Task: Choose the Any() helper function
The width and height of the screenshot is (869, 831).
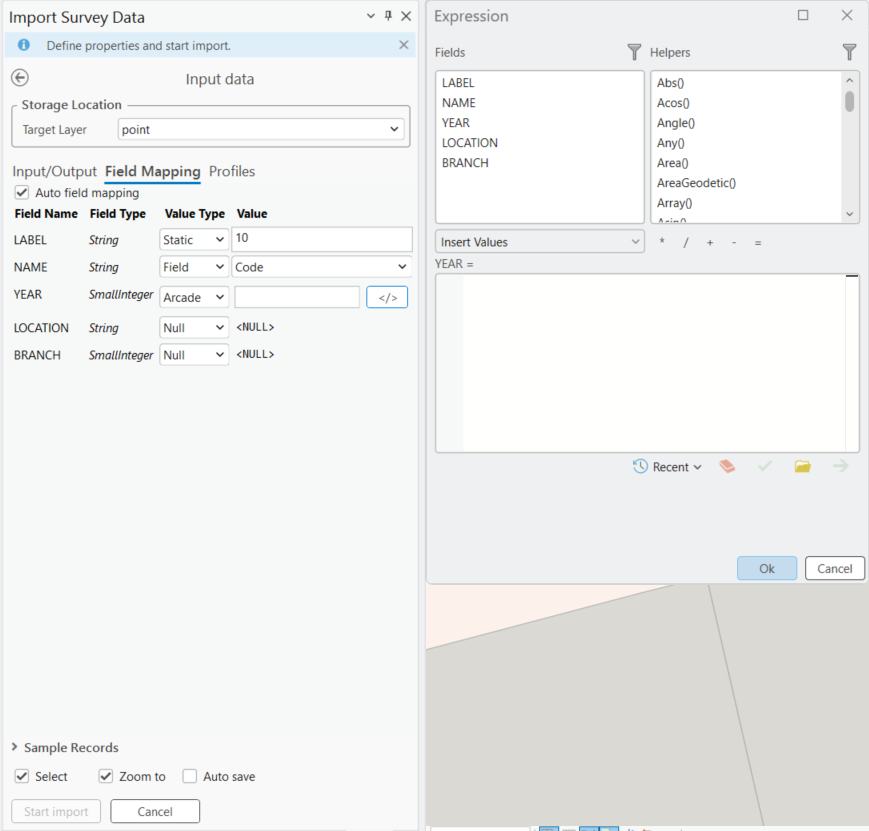Action: 671,143
